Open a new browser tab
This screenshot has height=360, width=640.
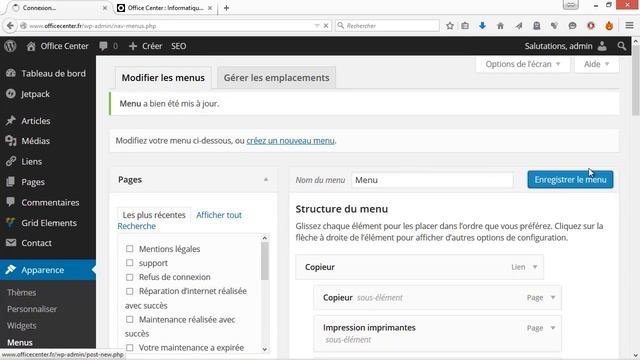tap(226, 8)
